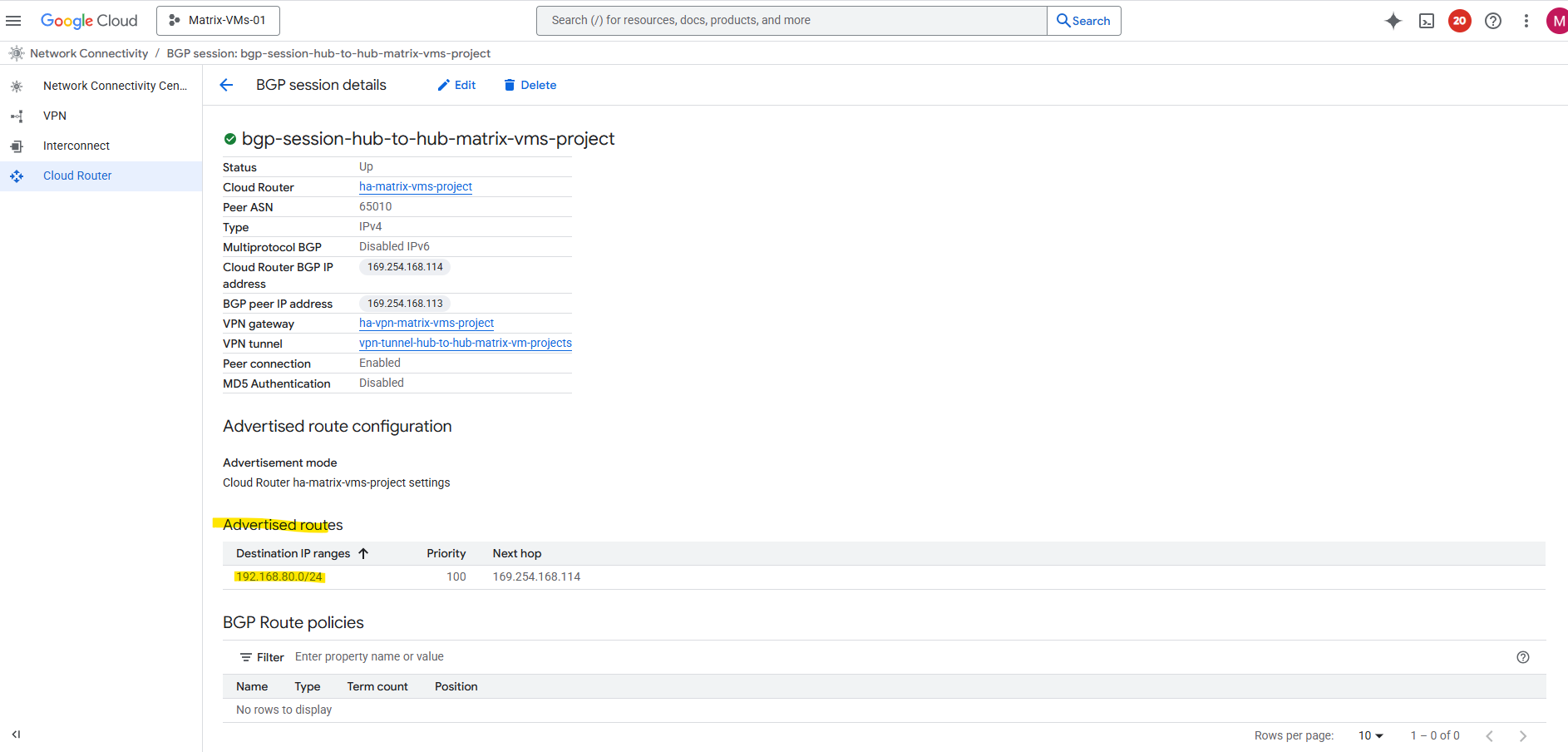The width and height of the screenshot is (1568, 752).
Task: Open the three-dot settings menu
Action: pyautogui.click(x=1526, y=21)
